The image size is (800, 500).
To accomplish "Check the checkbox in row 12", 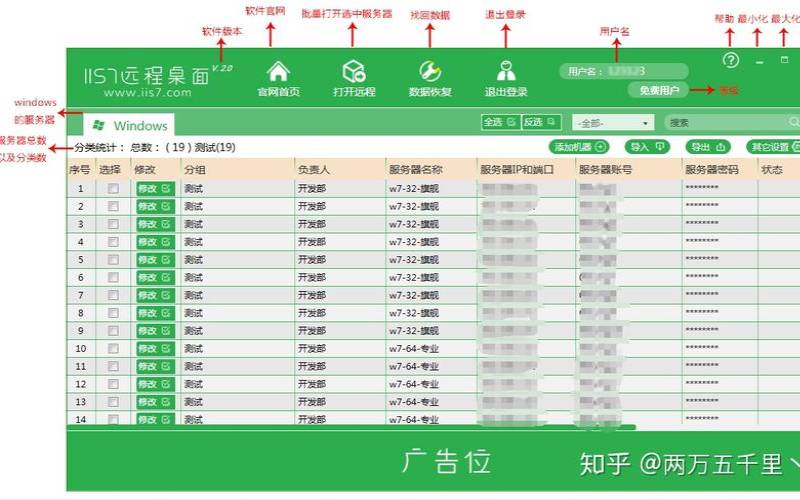I will [113, 384].
